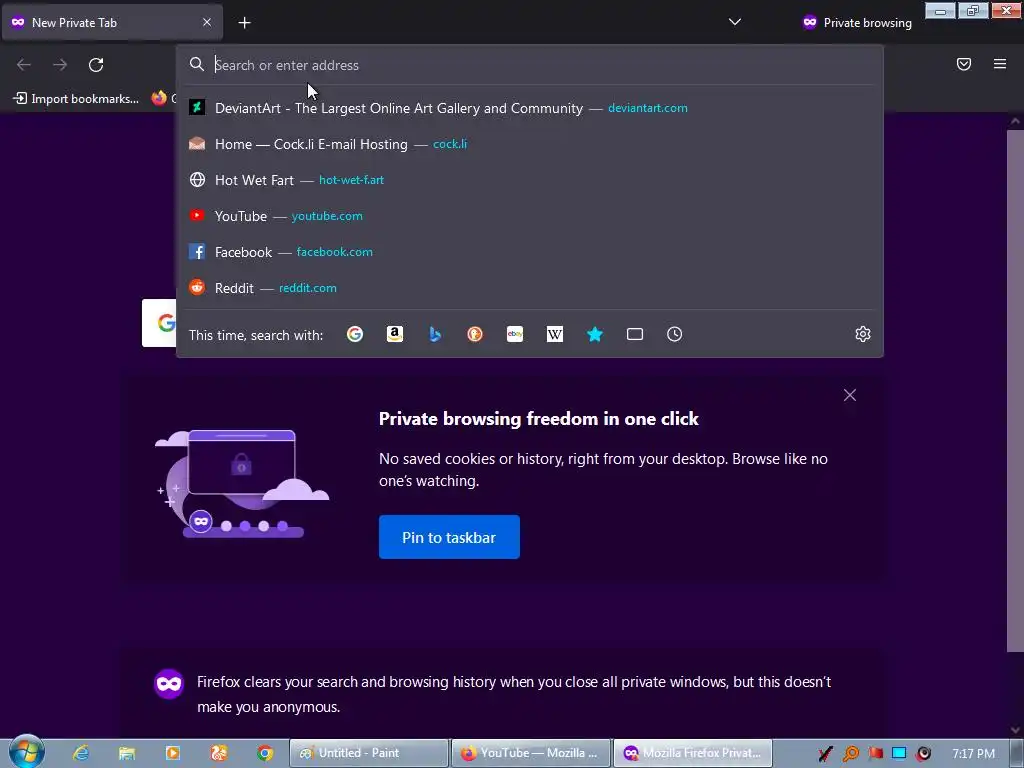Screen dimensions: 1024x768
Task: Select the New Private Tab
Action: pos(112,22)
